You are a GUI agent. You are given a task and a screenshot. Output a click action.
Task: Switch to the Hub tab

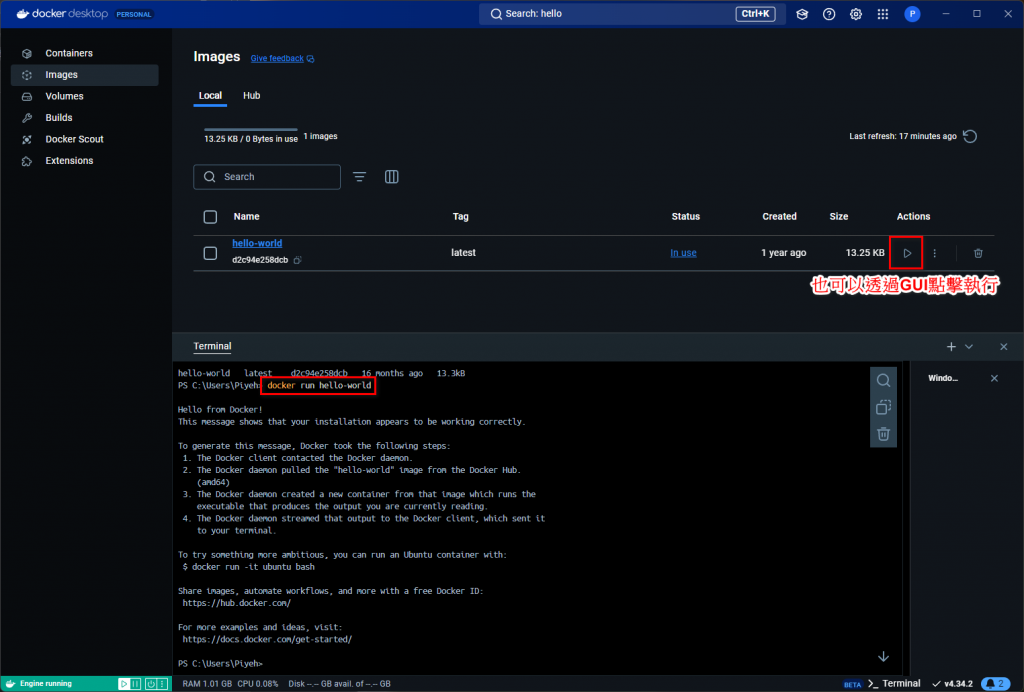[x=251, y=96]
